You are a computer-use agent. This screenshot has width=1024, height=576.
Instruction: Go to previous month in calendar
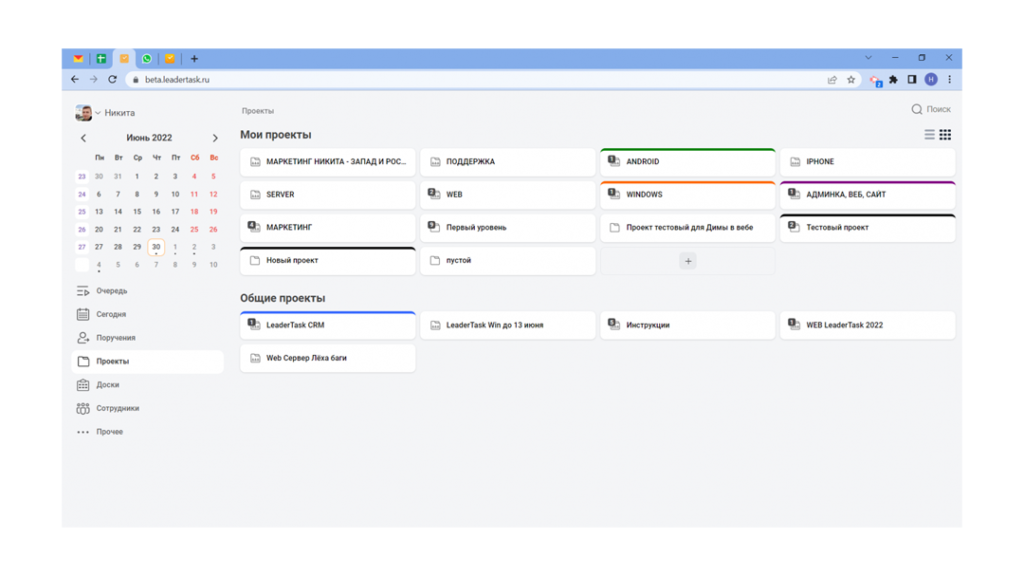(x=83, y=138)
